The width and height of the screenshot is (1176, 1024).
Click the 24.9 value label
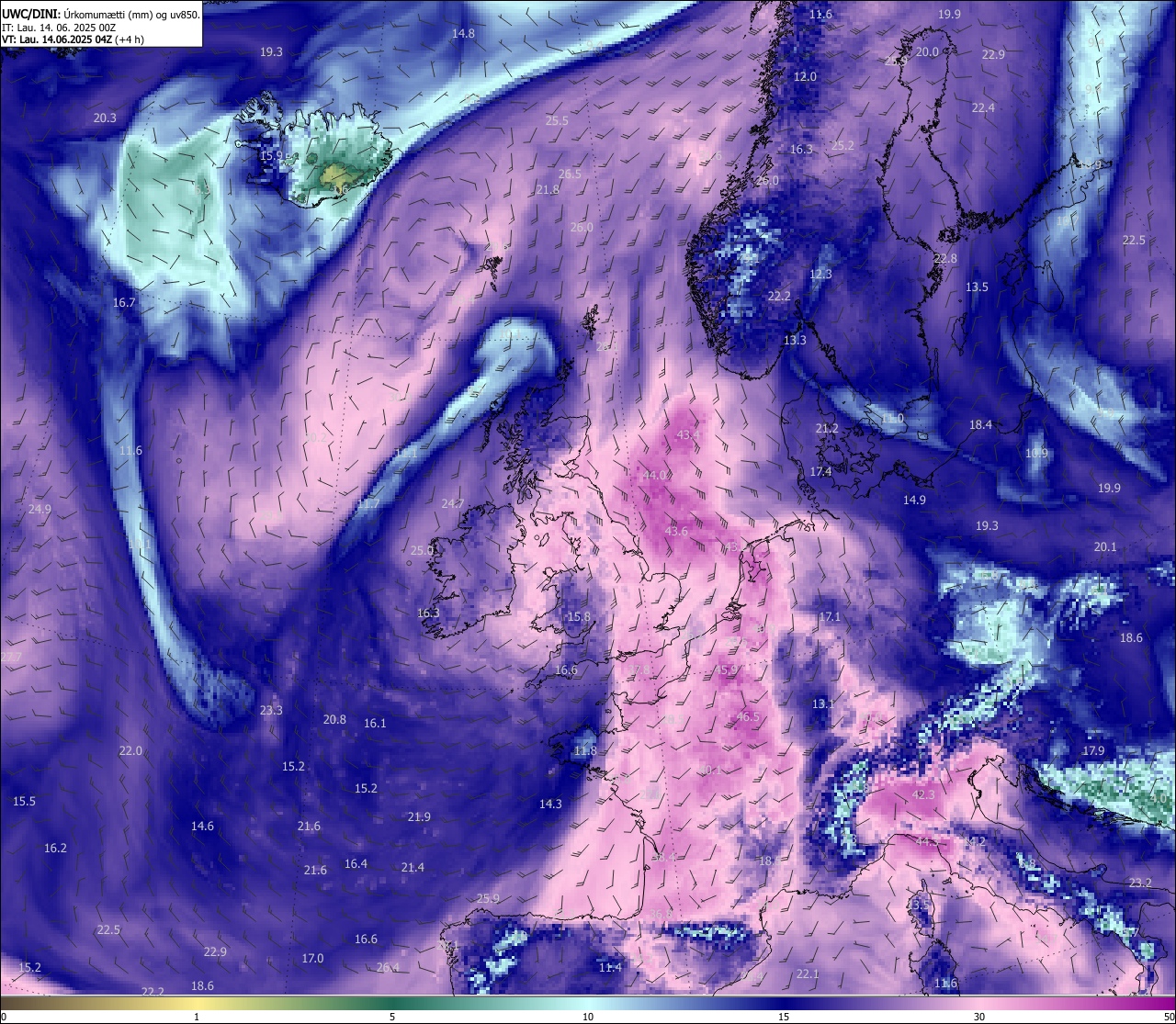[x=40, y=509]
